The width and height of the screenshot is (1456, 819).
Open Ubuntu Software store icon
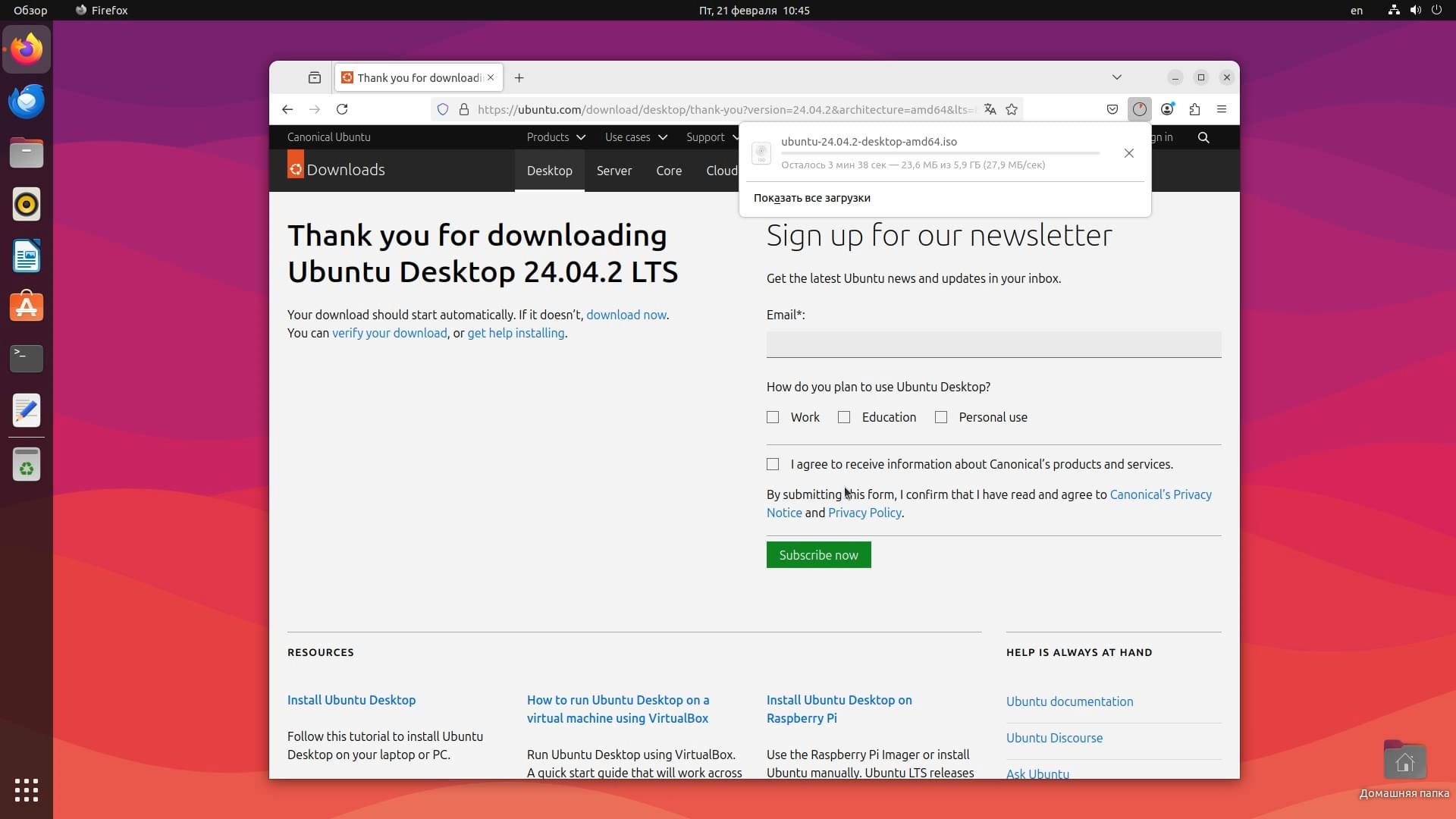(27, 307)
